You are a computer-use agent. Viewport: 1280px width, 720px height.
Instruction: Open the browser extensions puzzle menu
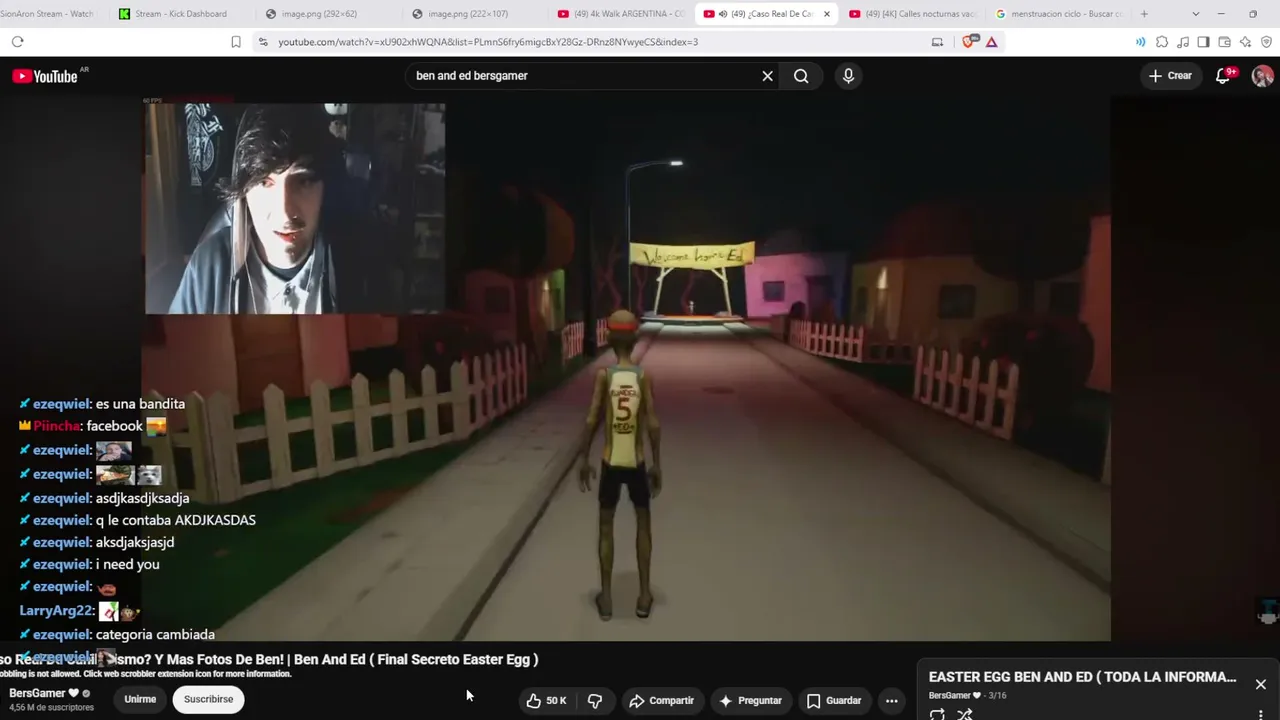coord(1162,42)
